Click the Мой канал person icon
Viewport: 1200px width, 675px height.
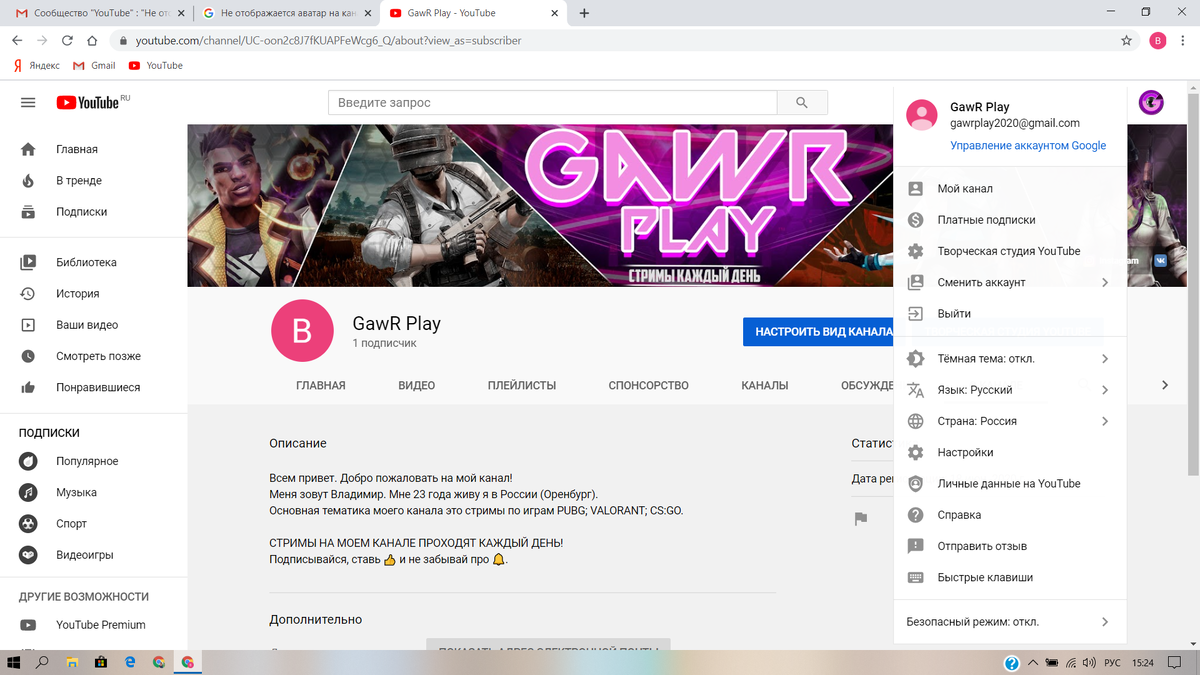coord(915,188)
